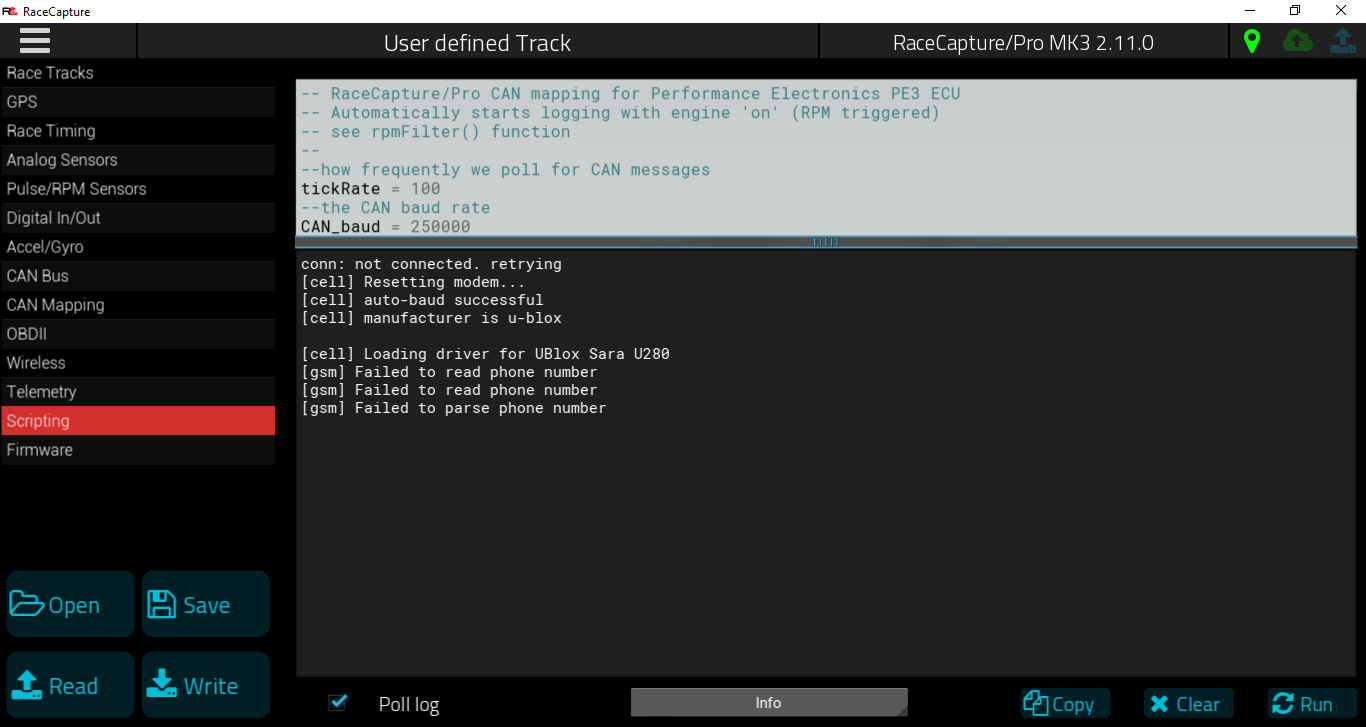Open Digital In/Out configuration

138,218
